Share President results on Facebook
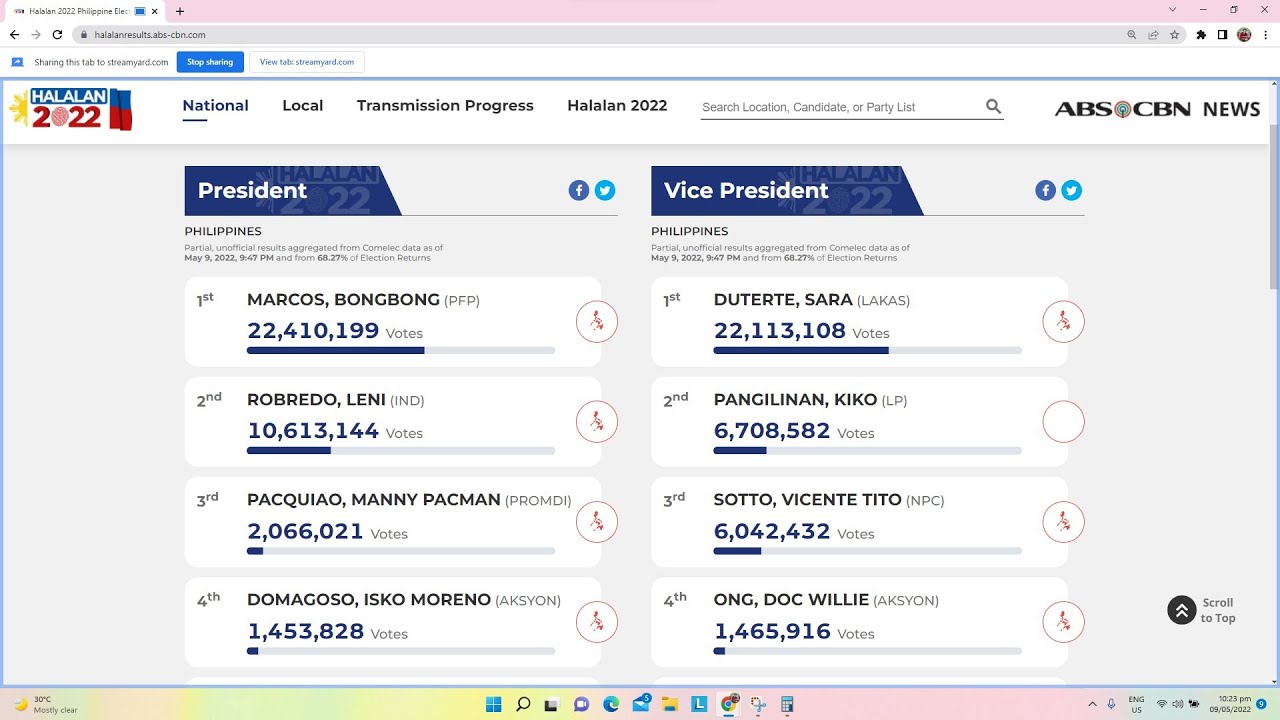The height and width of the screenshot is (720, 1280). click(579, 190)
